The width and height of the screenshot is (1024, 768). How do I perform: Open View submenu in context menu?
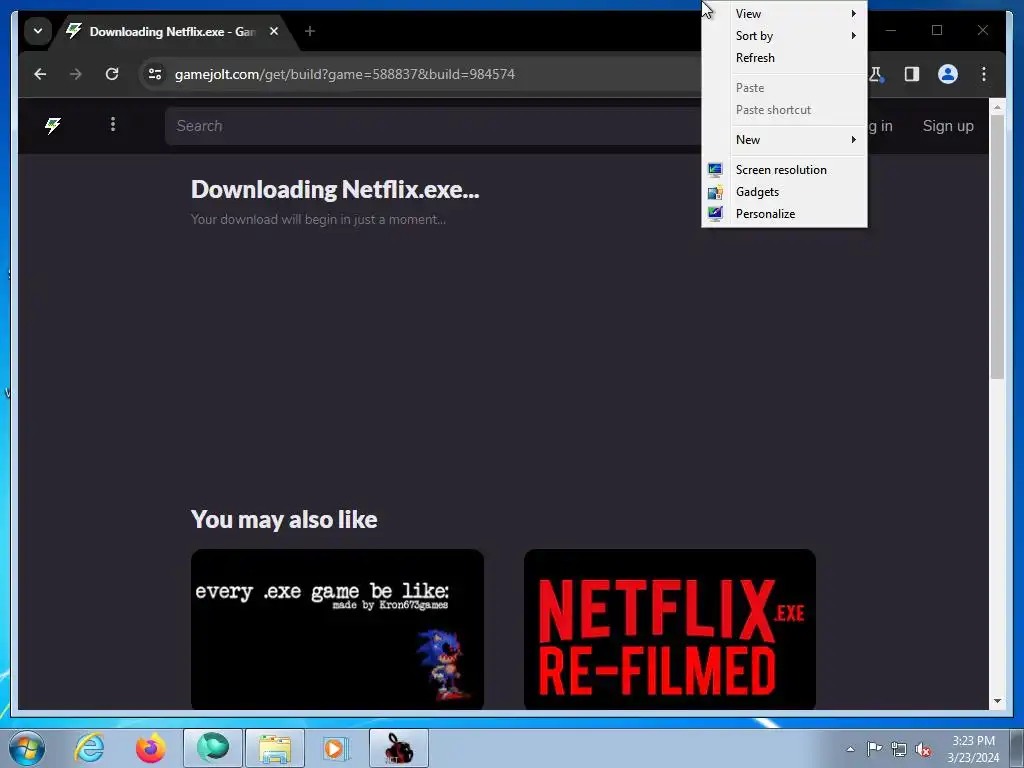pos(784,14)
